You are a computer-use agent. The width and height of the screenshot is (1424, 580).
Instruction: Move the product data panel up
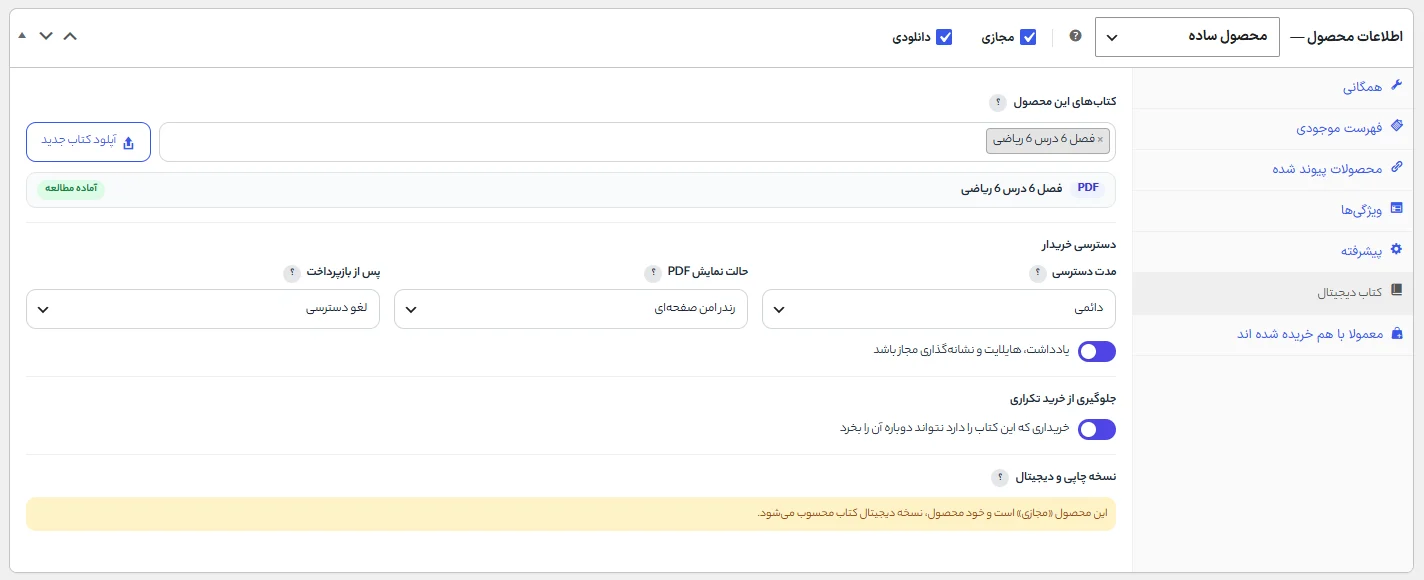(x=70, y=36)
